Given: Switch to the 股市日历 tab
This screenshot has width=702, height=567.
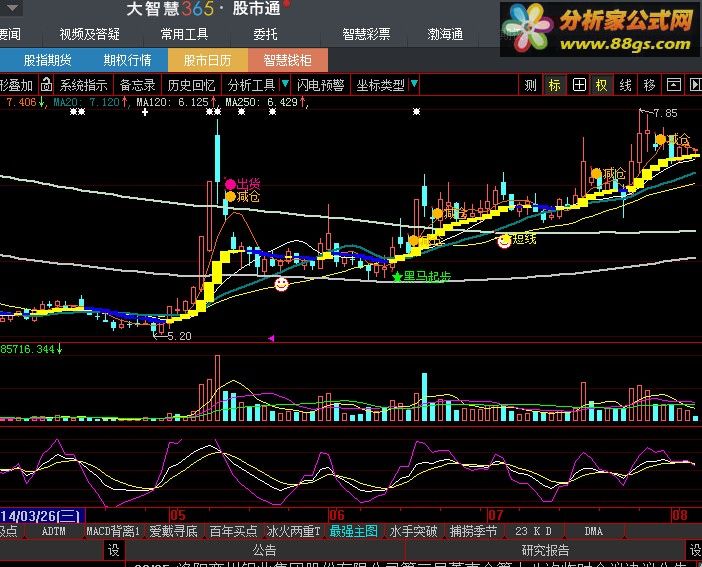Looking at the screenshot, I should (x=208, y=60).
